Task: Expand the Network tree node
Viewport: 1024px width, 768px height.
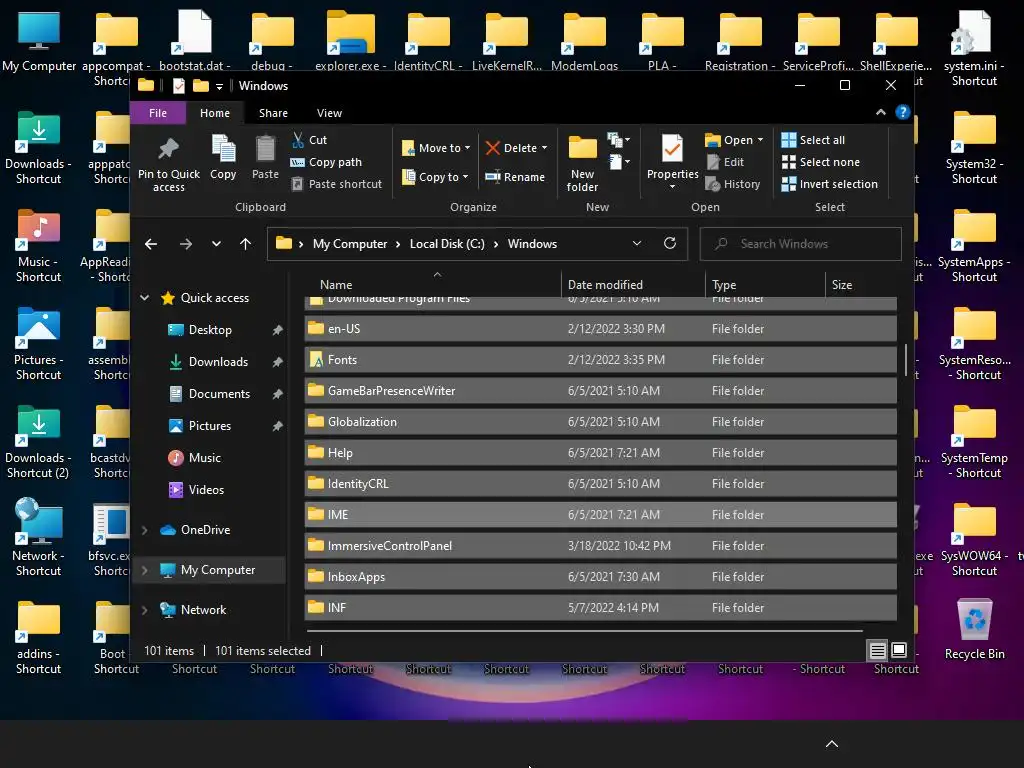Action: 144,610
